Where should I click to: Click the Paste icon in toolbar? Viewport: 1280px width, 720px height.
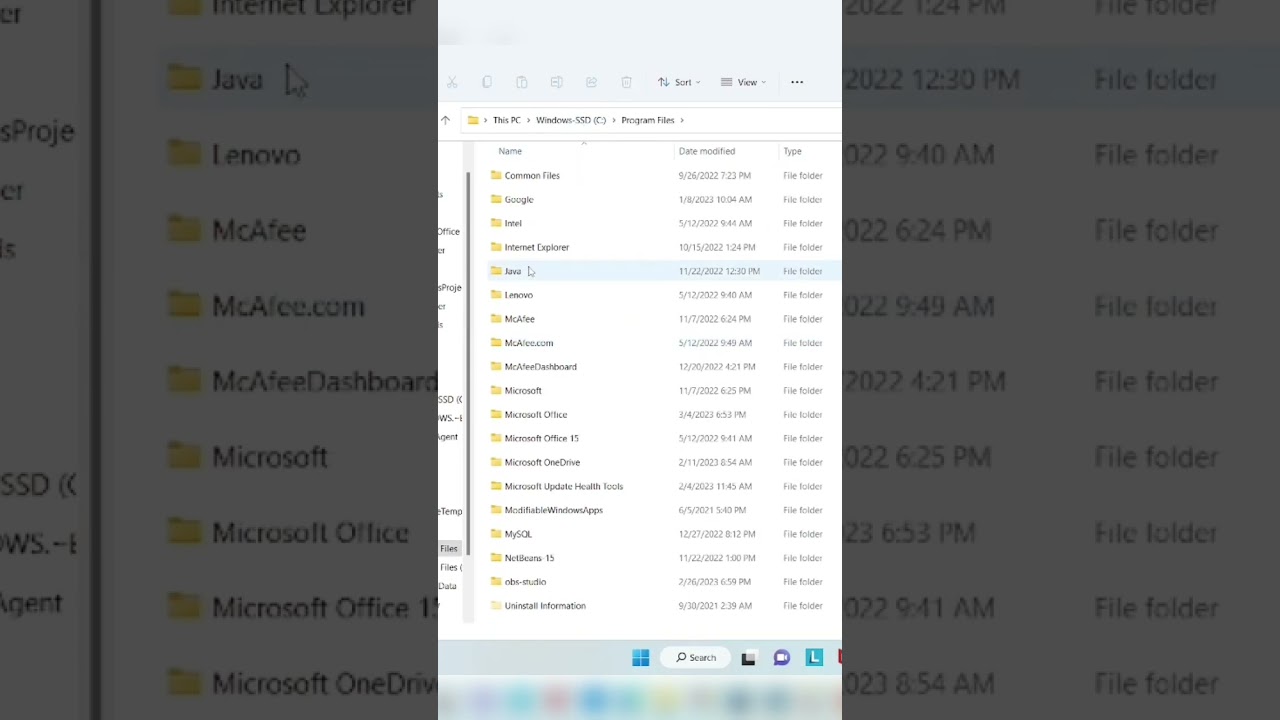coord(522,82)
